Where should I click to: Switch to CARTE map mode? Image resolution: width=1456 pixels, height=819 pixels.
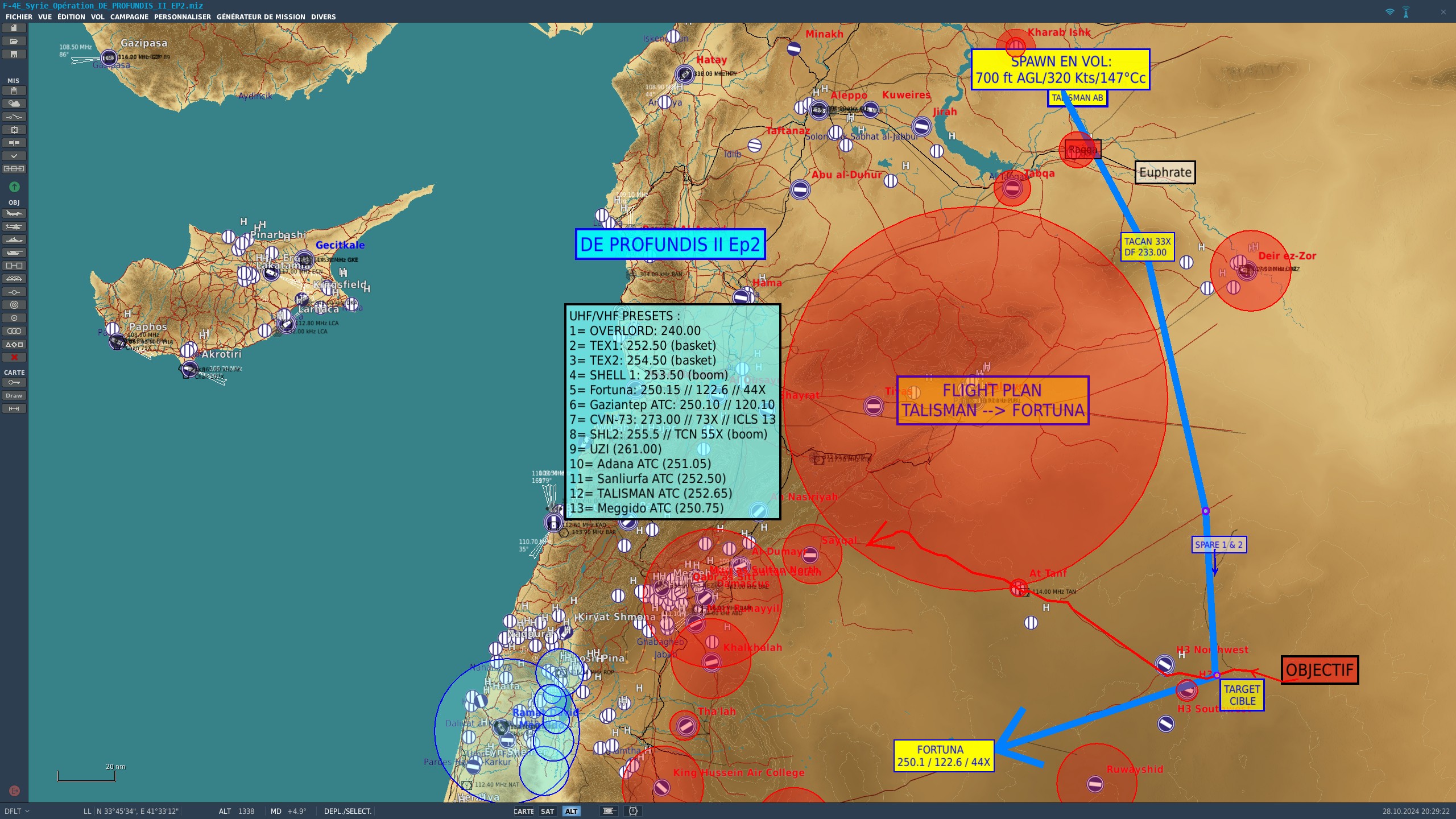pos(523,812)
